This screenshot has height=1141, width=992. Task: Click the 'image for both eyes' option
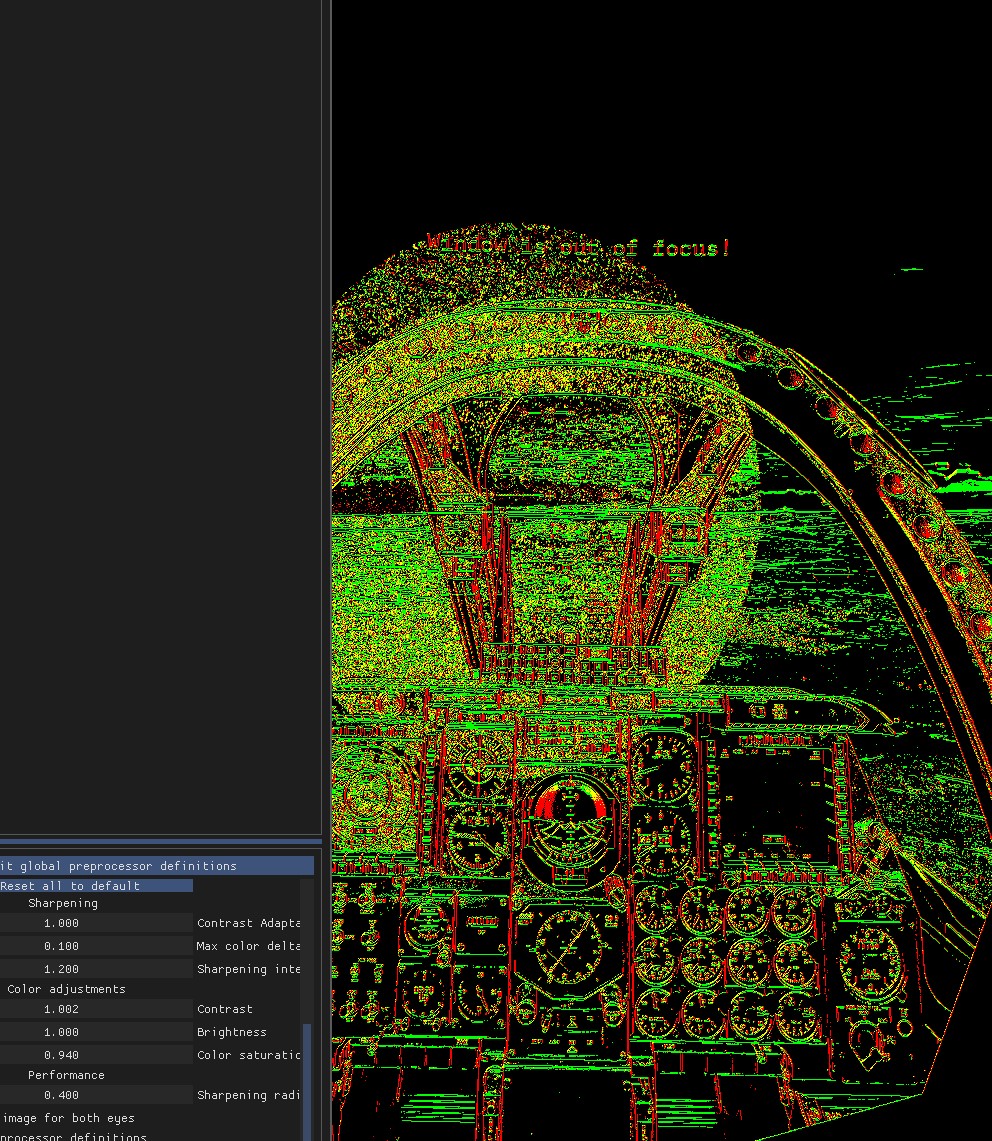[x=68, y=1118]
